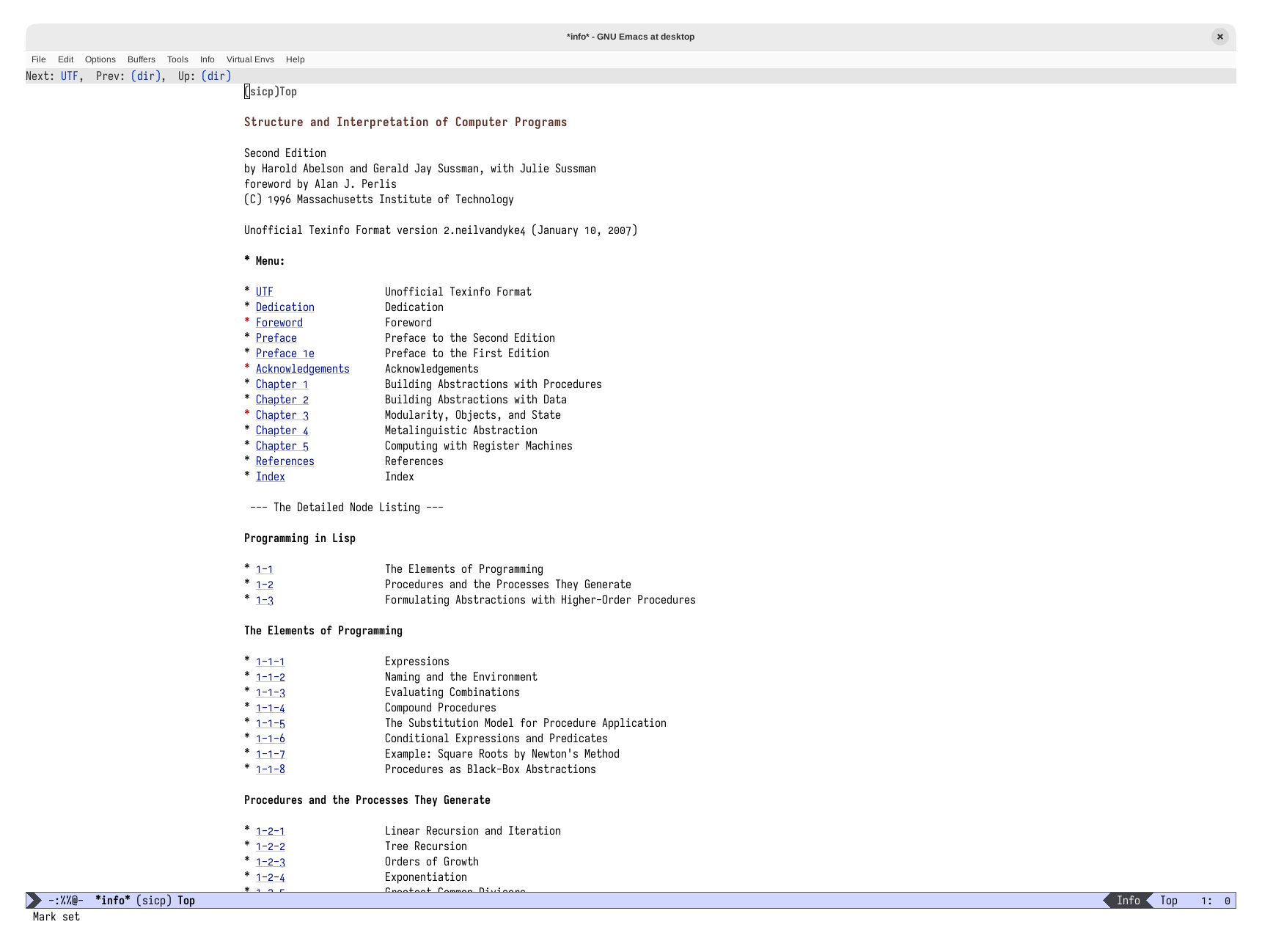1262x952 pixels.
Task: Open section 1-3 link
Action: [x=265, y=600]
